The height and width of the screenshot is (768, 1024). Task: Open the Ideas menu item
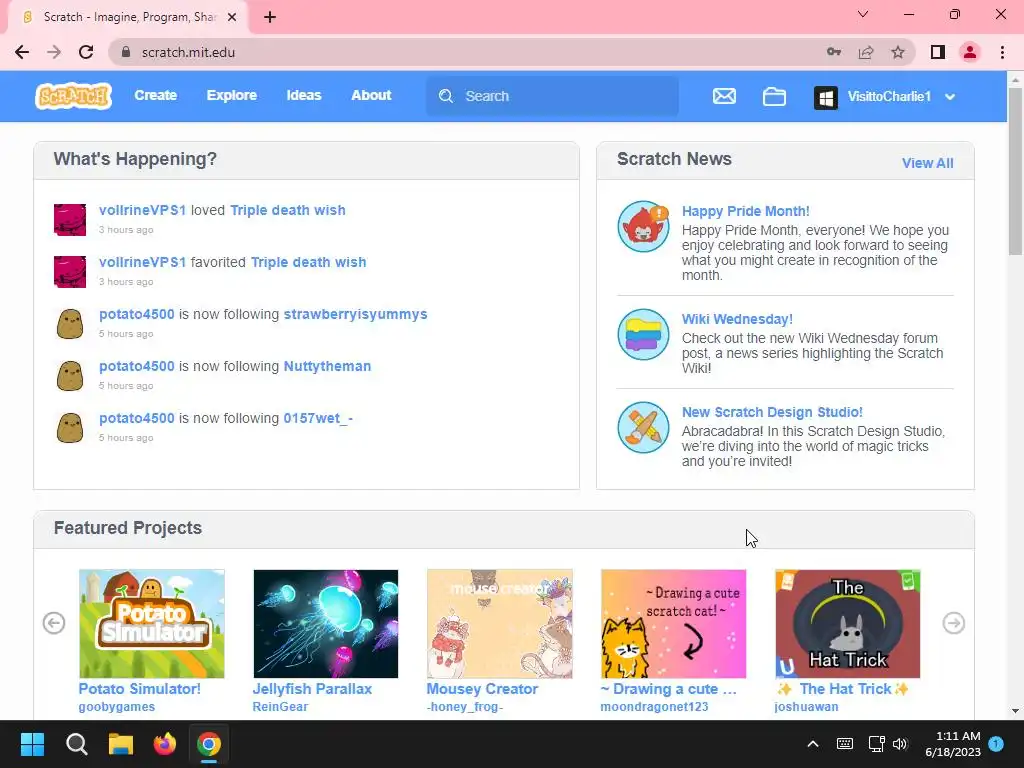304,95
